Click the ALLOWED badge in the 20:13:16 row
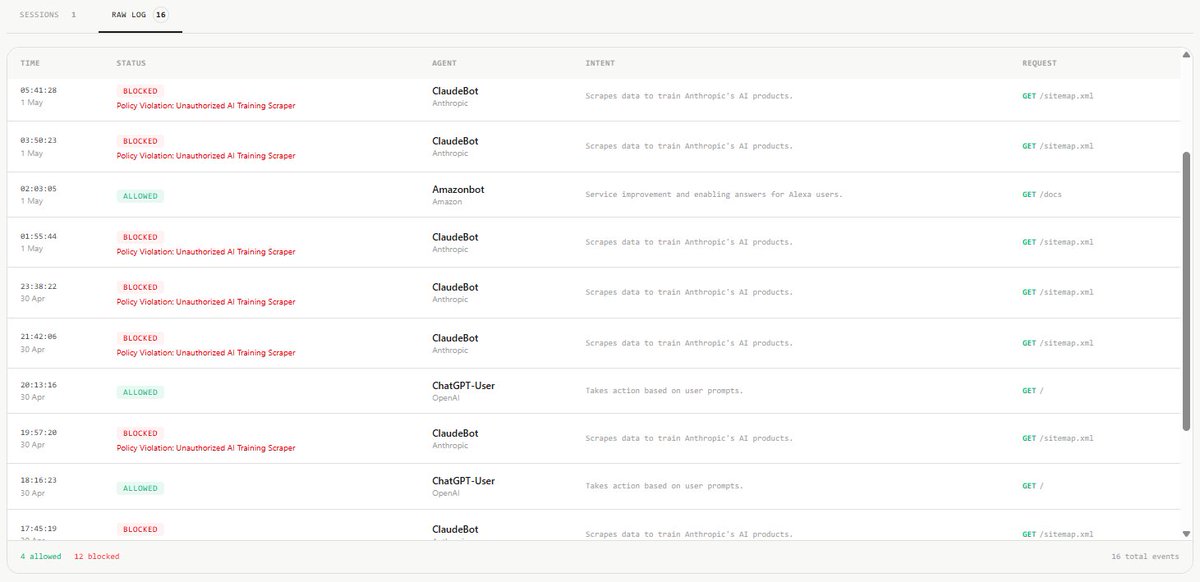 click(140, 392)
